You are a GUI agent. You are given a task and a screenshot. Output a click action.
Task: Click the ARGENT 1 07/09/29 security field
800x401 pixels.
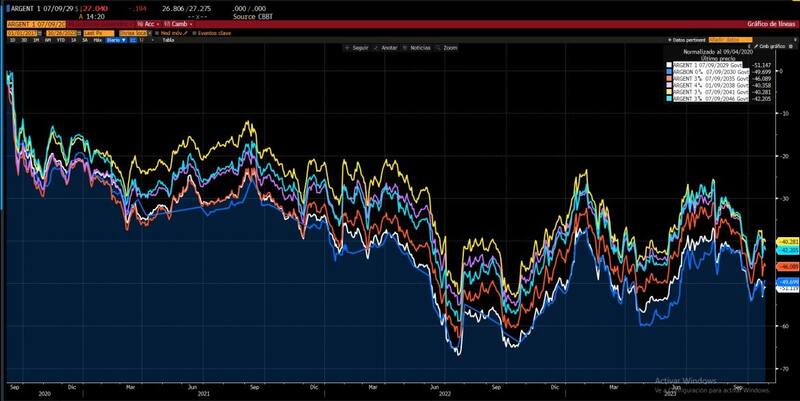[35, 22]
